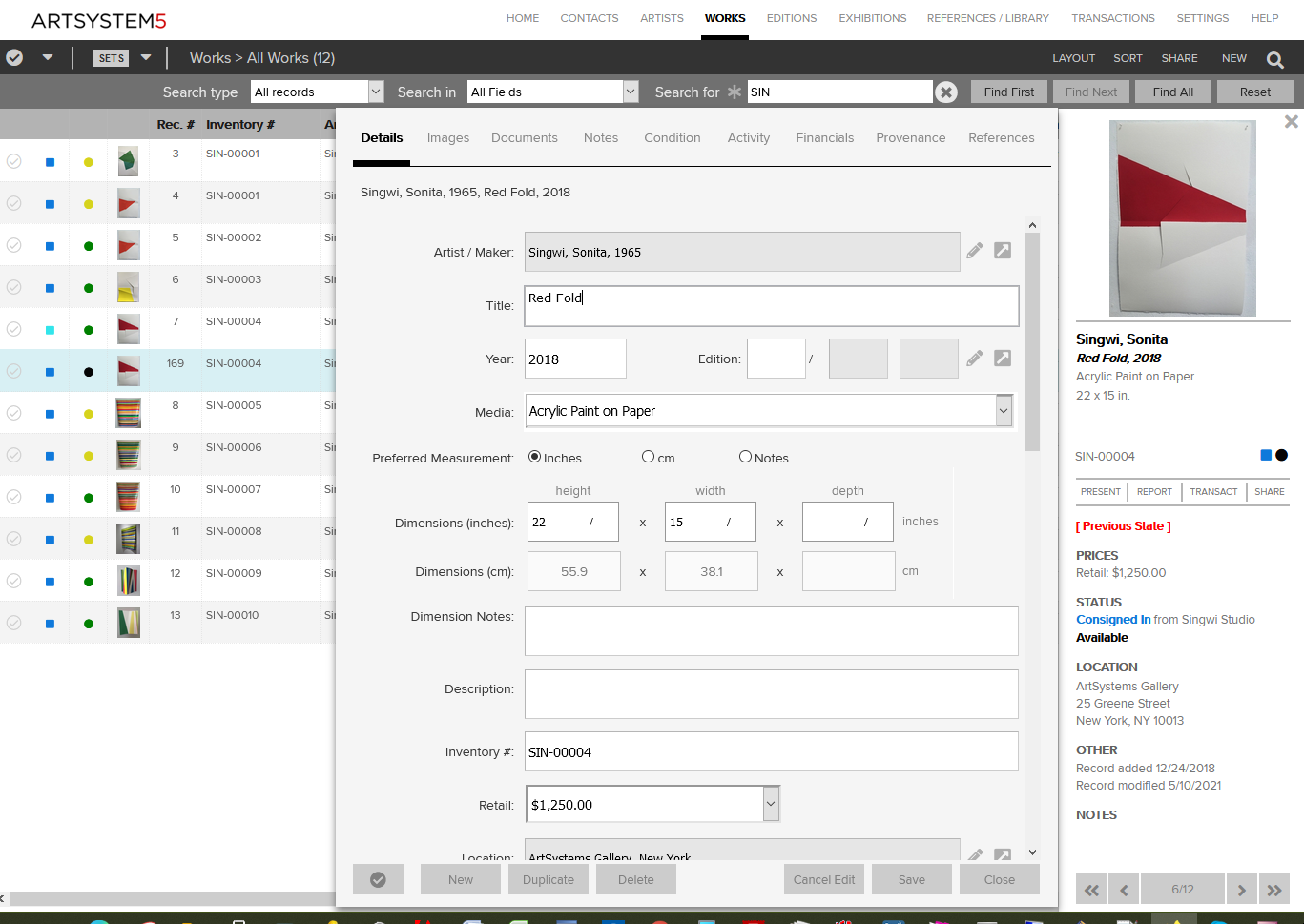The width and height of the screenshot is (1304, 924).
Task: Clear the search field with X icon
Action: pos(945,92)
